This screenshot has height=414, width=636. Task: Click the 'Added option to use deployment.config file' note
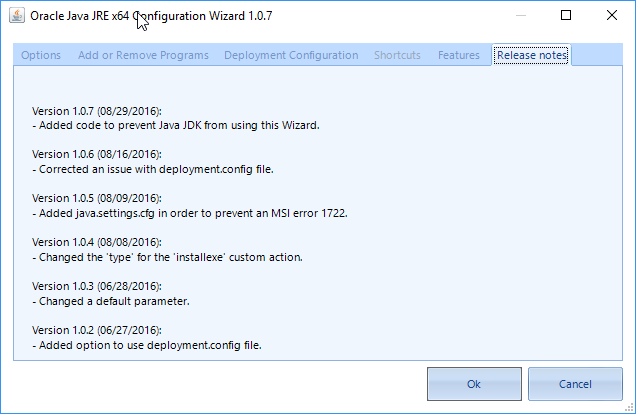pyautogui.click(x=147, y=345)
